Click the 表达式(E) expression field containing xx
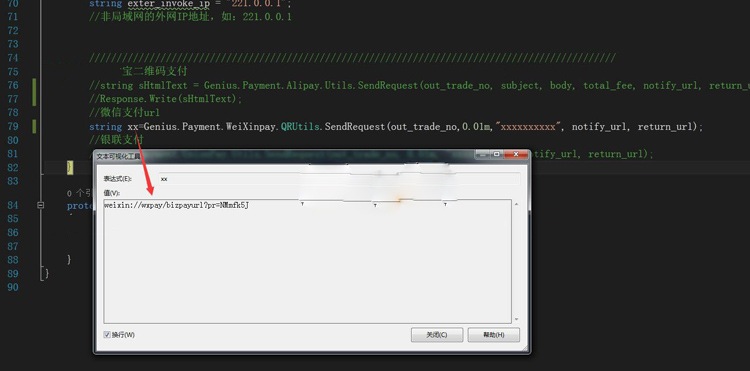 [340, 179]
